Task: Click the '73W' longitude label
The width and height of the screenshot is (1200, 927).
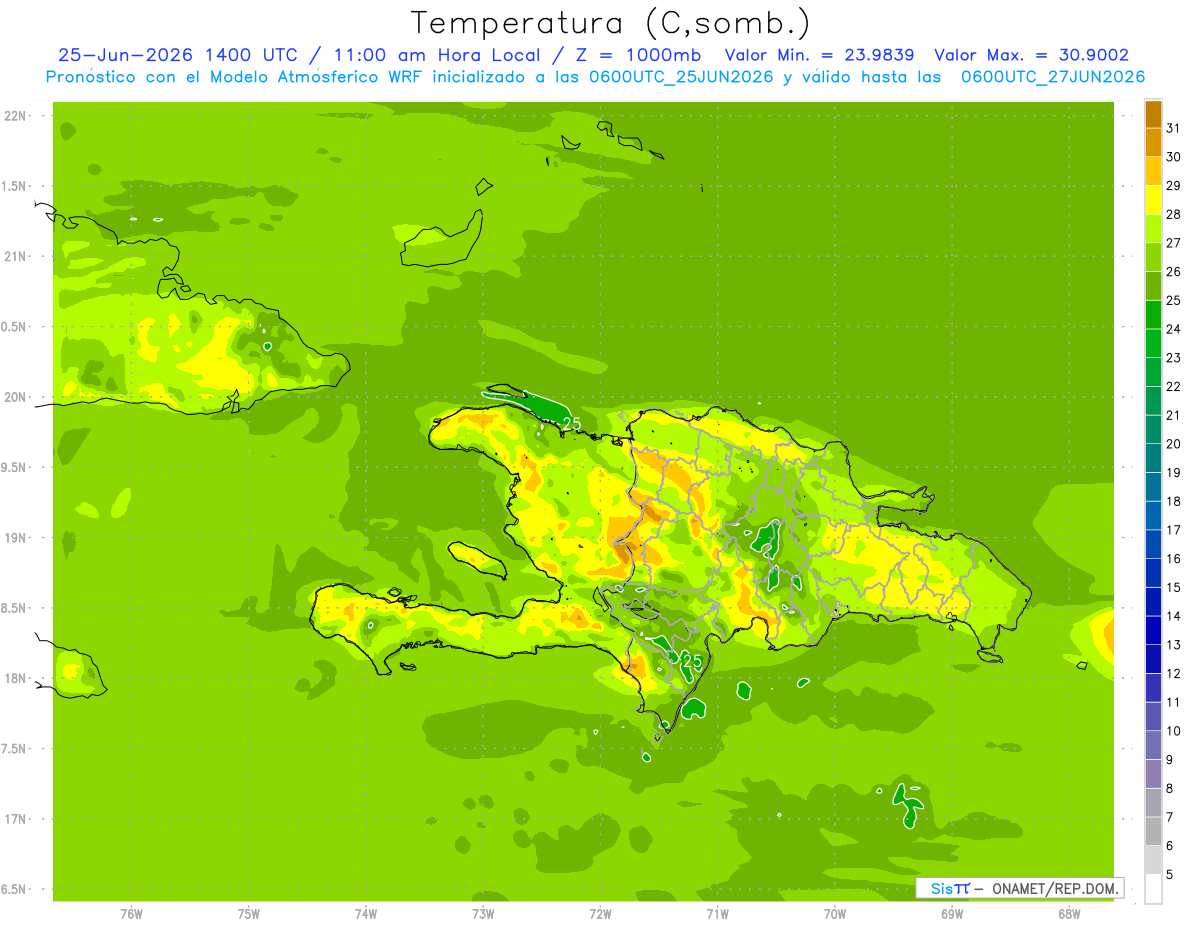Action: point(483,914)
